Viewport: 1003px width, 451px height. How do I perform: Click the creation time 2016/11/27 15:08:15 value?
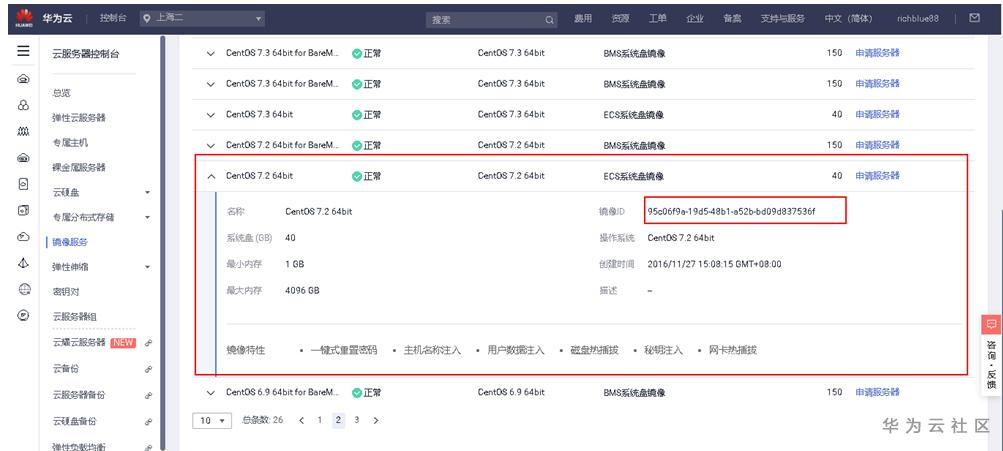pyautogui.click(x=715, y=264)
